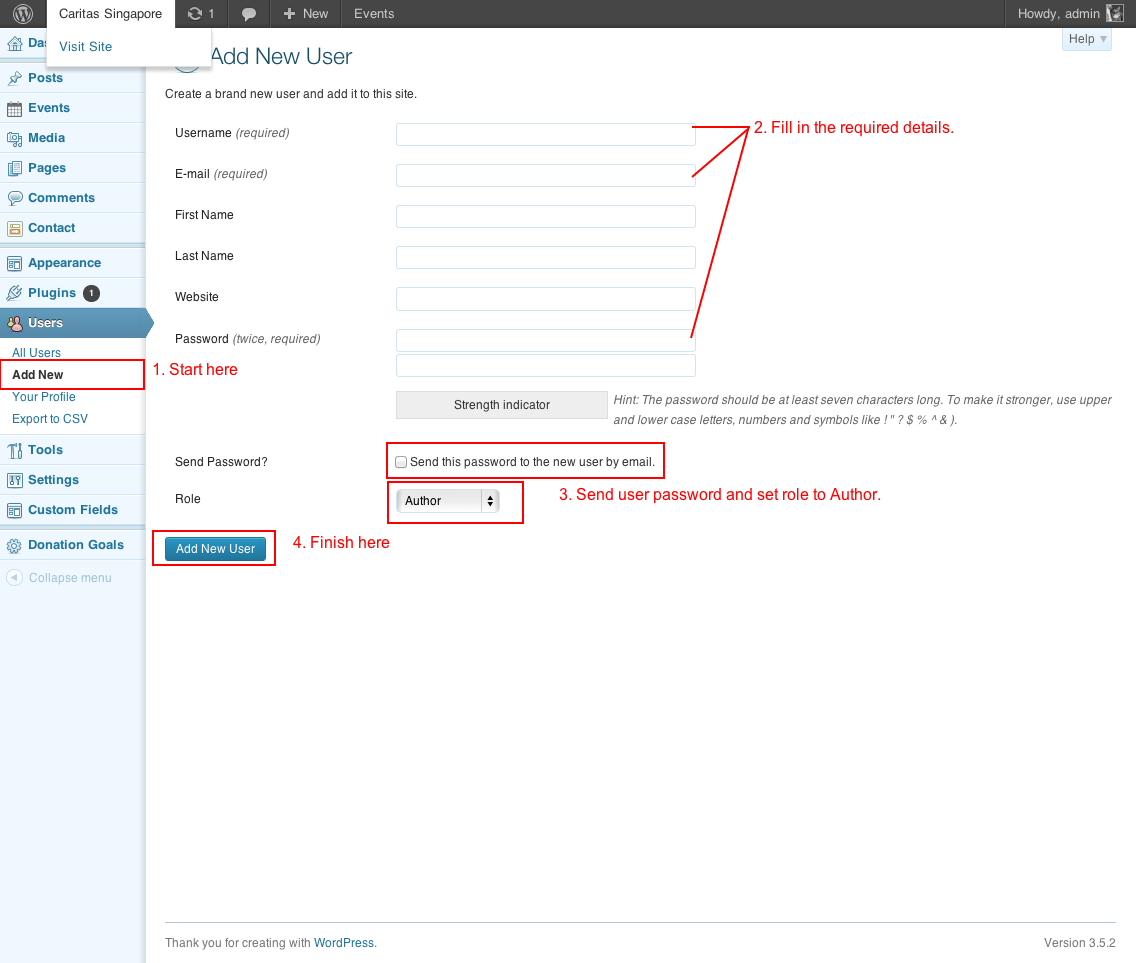Screen dimensions: 1136x963
Task: Open the Caritas Singapore site menu
Action: [110, 14]
